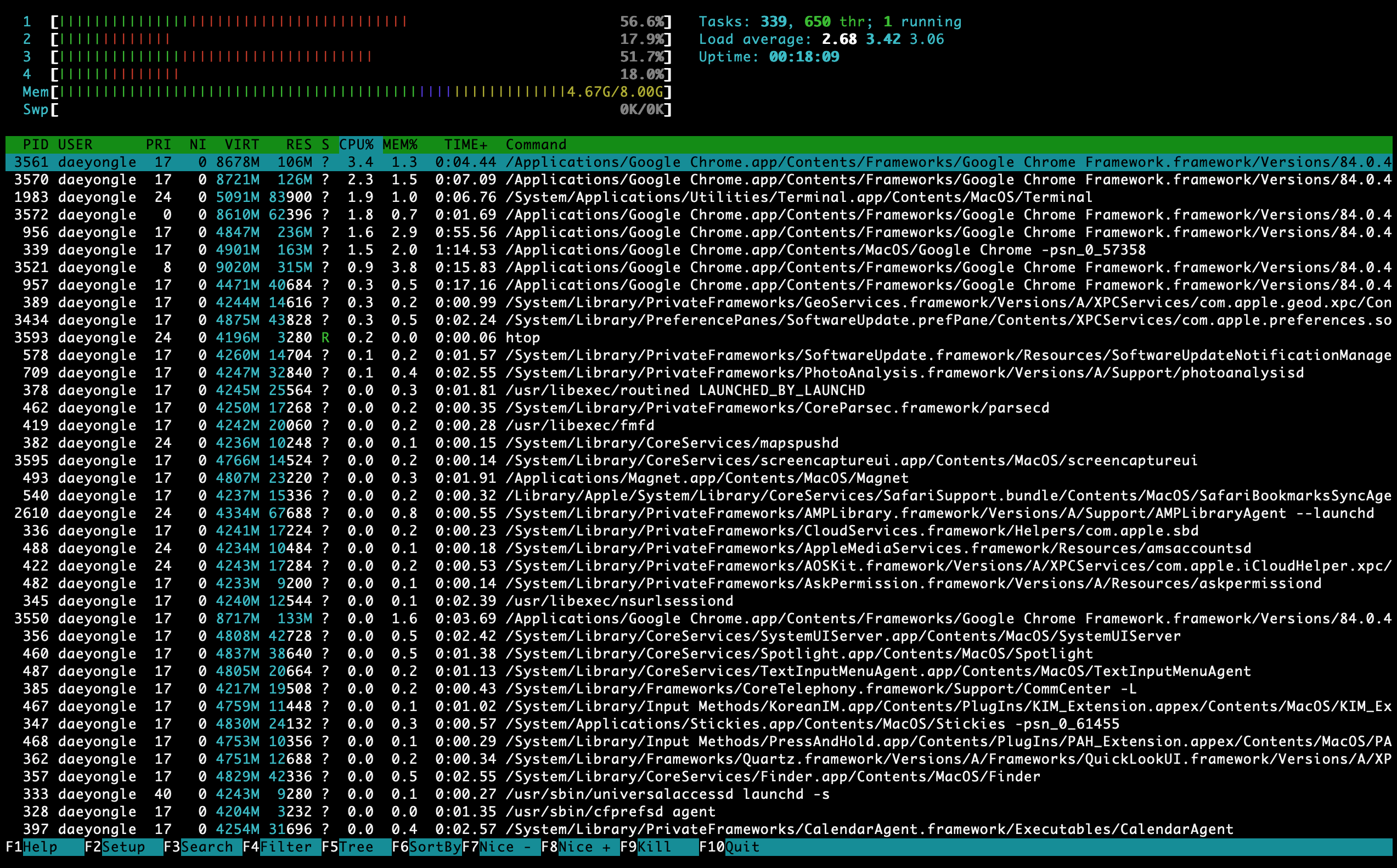1397x868 pixels.
Task: Open the F6 SortBy menu
Action: 435,847
